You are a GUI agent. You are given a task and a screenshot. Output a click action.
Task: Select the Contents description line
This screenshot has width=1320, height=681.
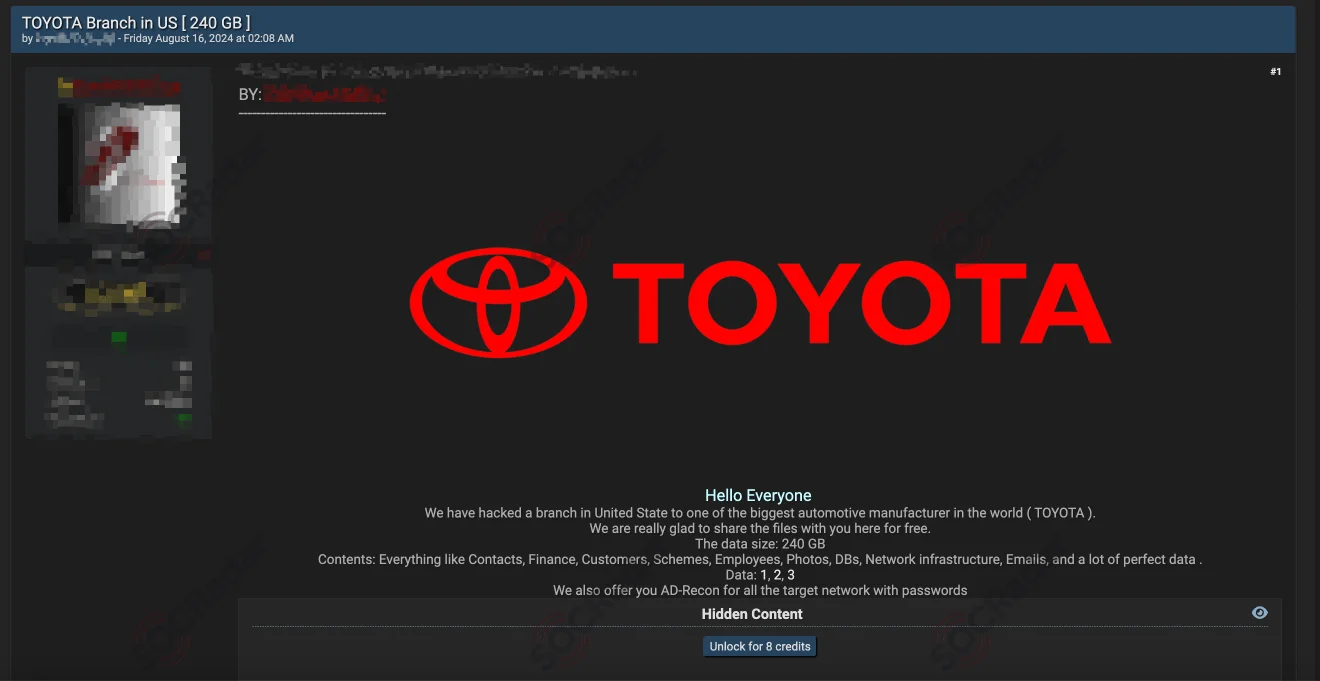pos(760,559)
